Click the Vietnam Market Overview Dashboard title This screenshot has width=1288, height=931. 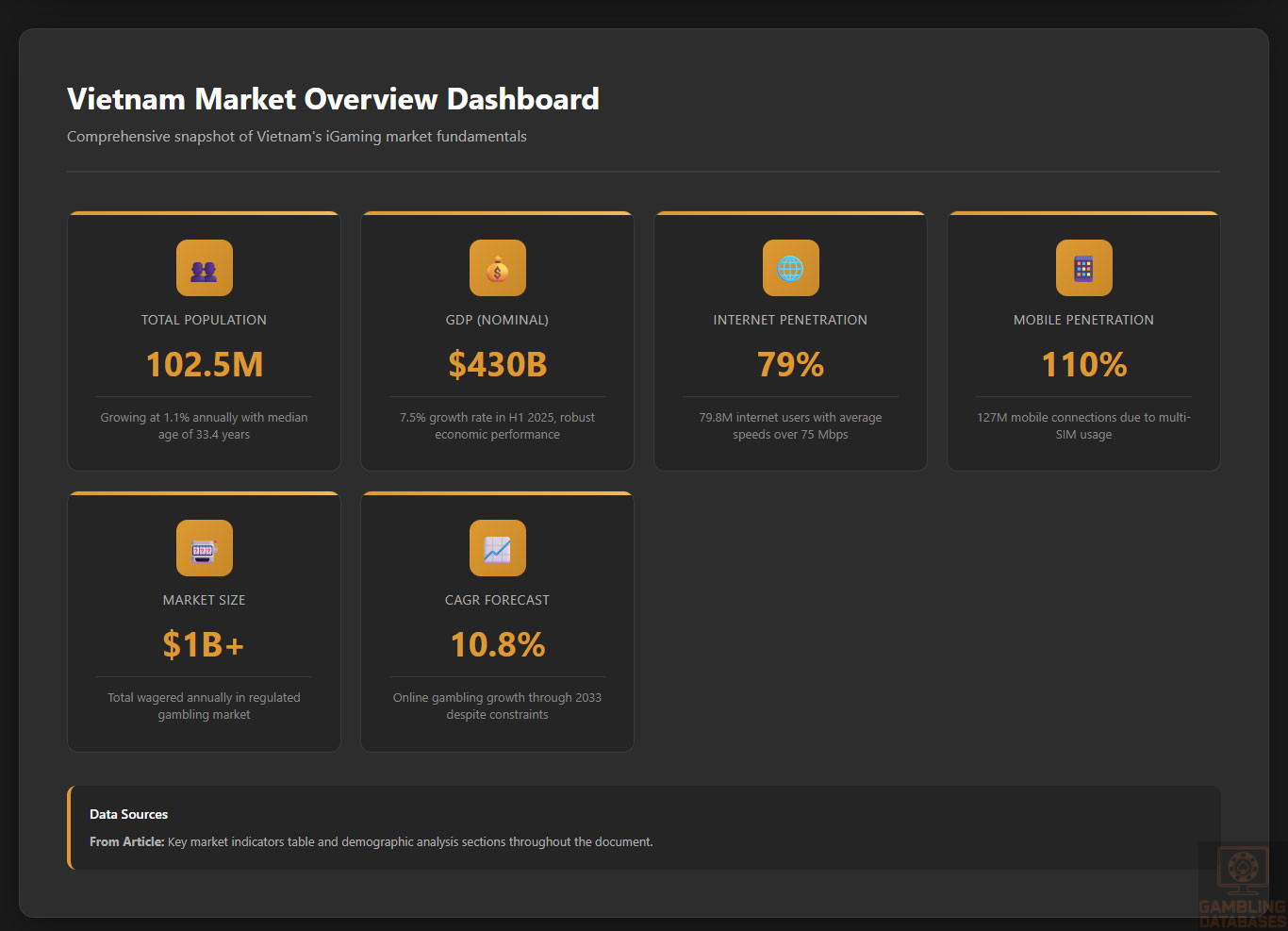tap(333, 99)
